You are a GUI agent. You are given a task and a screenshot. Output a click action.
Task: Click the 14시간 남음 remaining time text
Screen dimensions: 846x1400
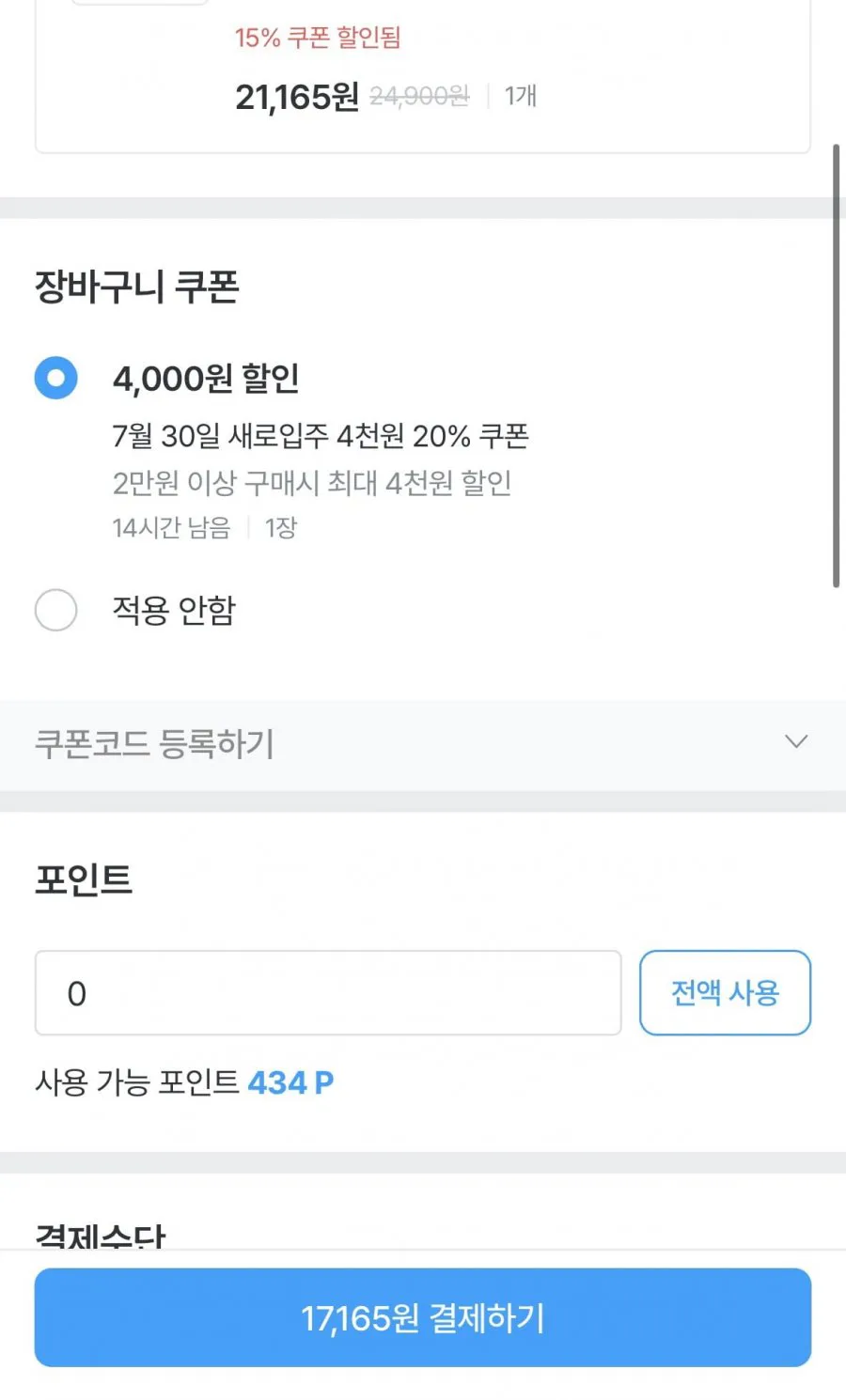[171, 528]
